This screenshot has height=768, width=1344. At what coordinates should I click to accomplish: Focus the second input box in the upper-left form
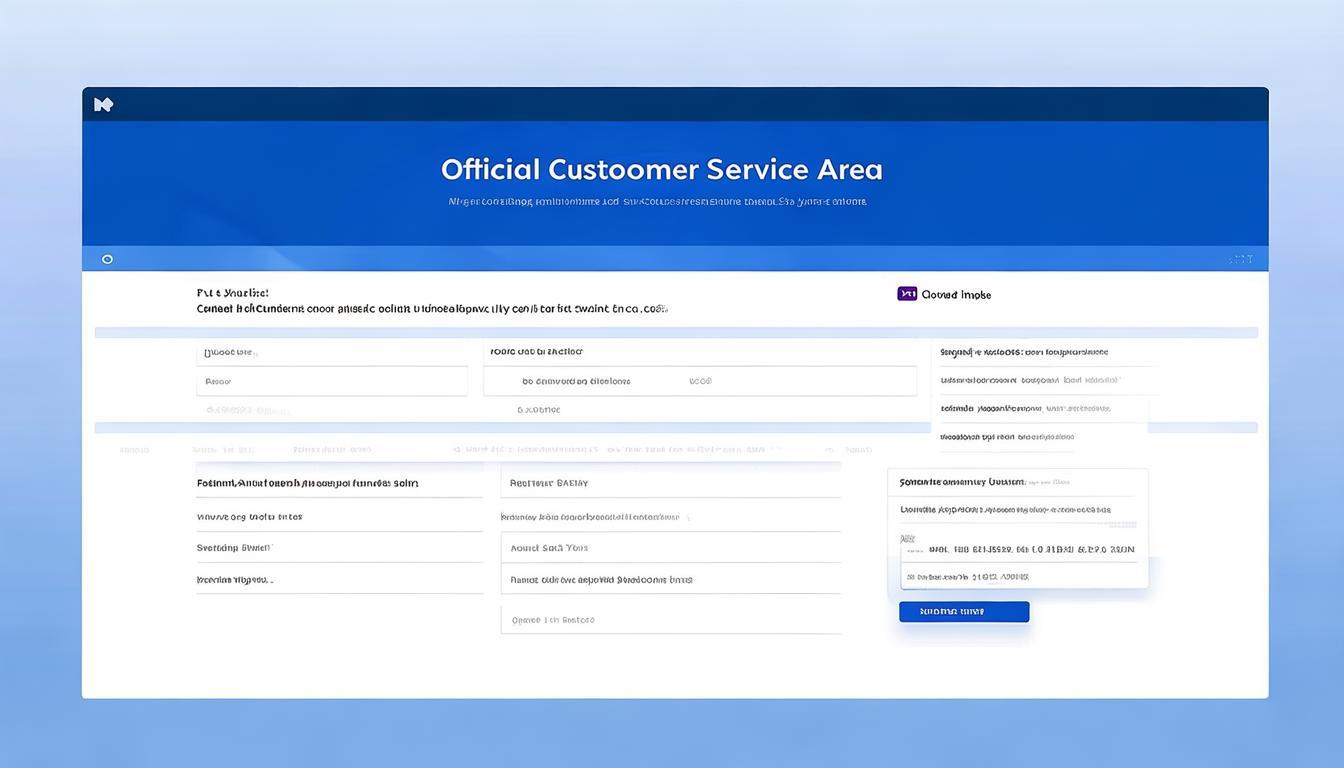coord(331,381)
